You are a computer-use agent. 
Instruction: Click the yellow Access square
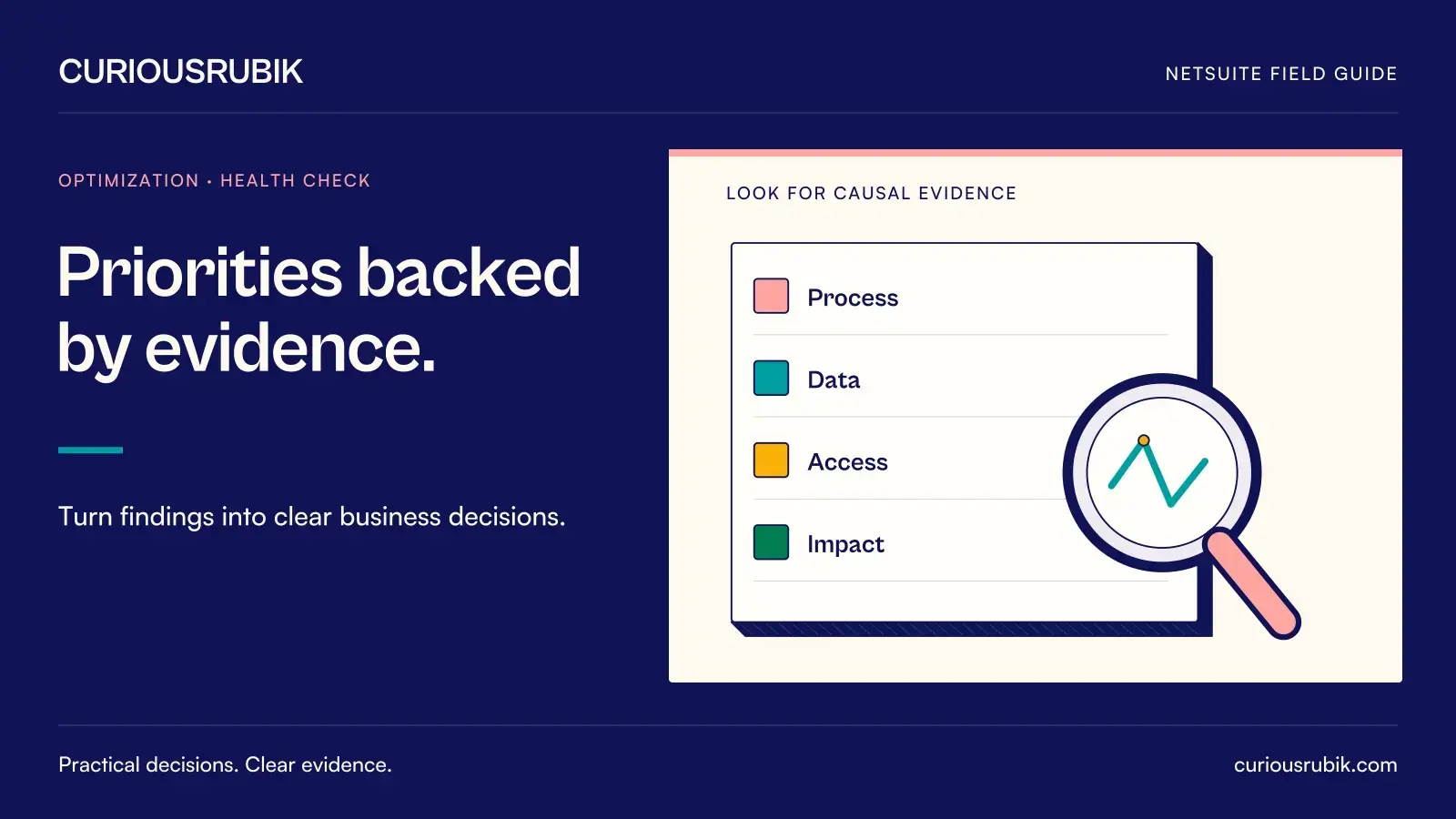771,460
